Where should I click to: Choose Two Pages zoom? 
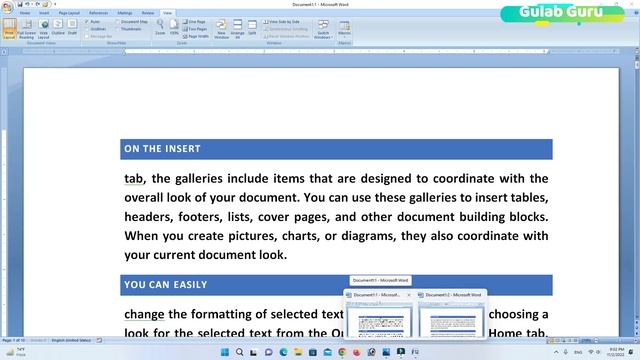(195, 29)
